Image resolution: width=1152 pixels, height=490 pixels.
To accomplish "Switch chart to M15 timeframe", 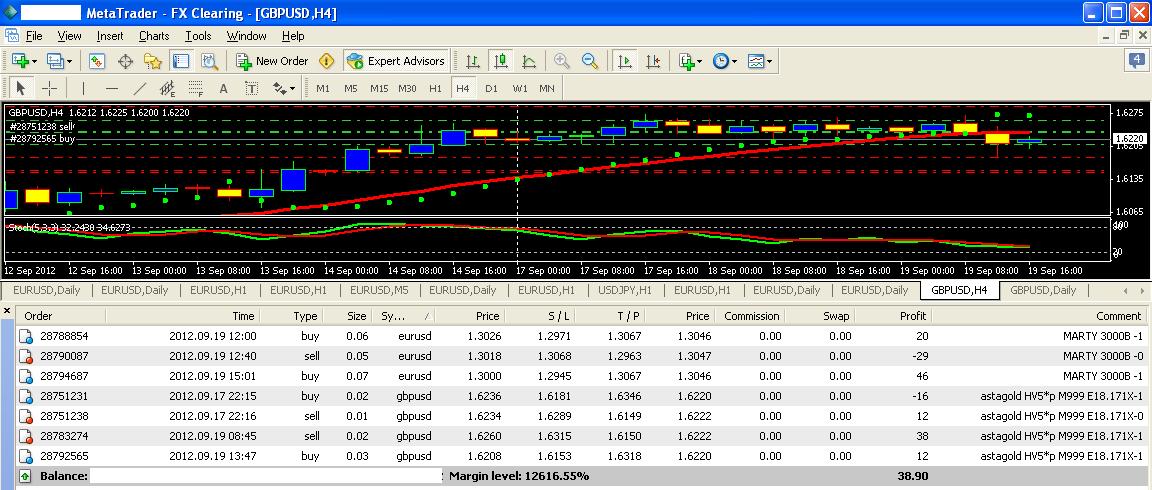I will 379,89.
